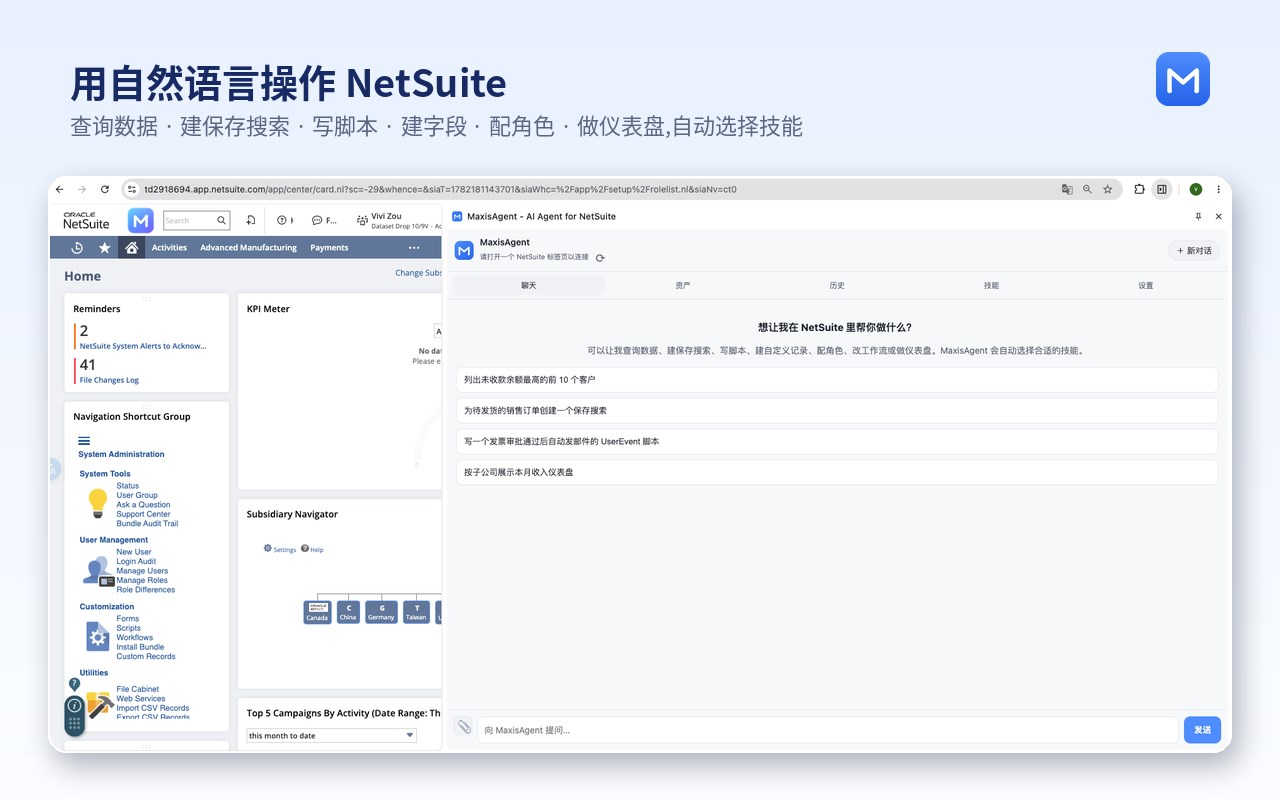Switch to the 资产 tab
This screenshot has height=800, width=1280.
[683, 286]
